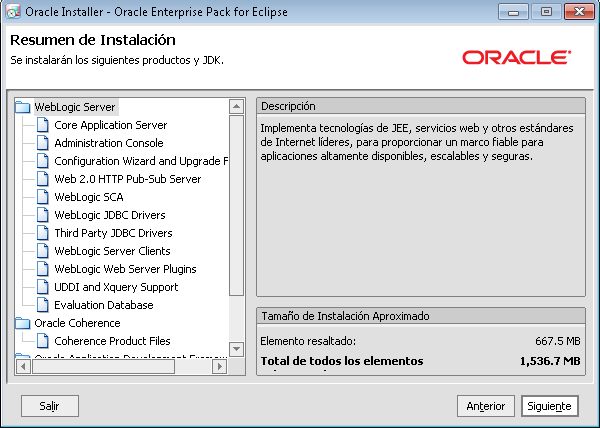Click the Resumen de Instalación heading
This screenshot has height=428, width=600.
(x=93, y=40)
